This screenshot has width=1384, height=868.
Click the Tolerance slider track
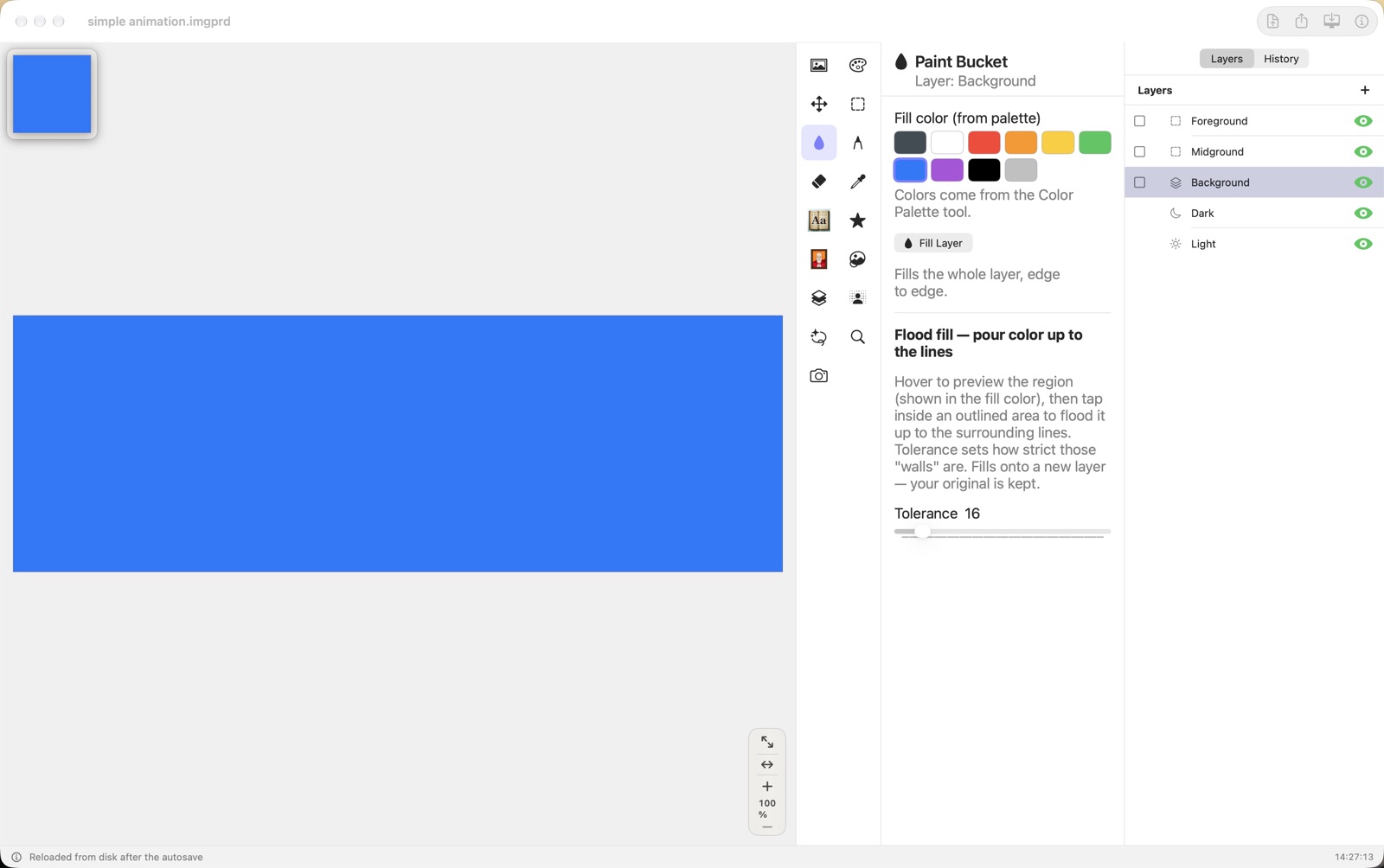(x=1003, y=533)
